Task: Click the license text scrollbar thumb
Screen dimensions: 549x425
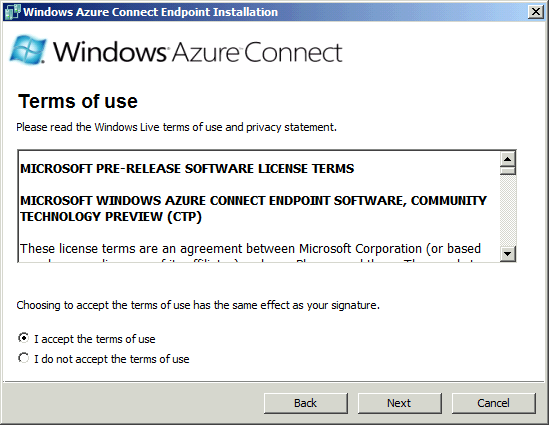Action: click(x=507, y=170)
